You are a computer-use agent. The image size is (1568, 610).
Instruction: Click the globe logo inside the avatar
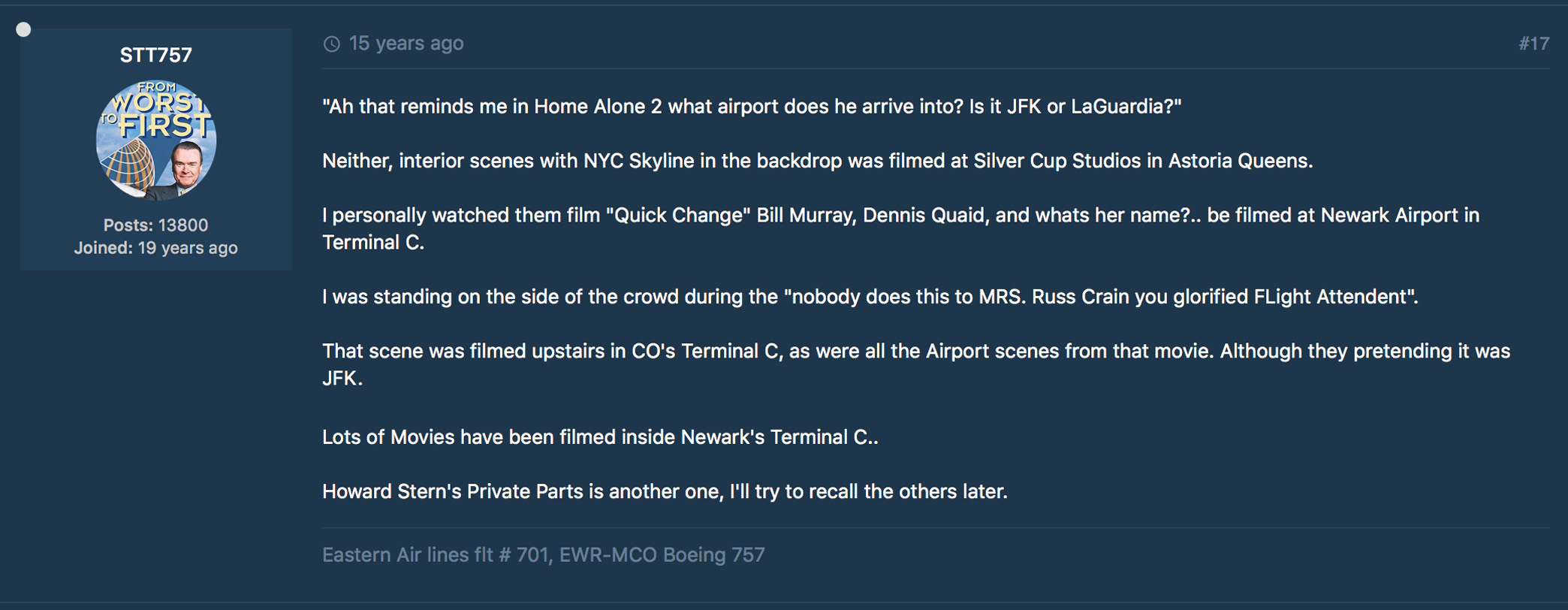point(126,161)
